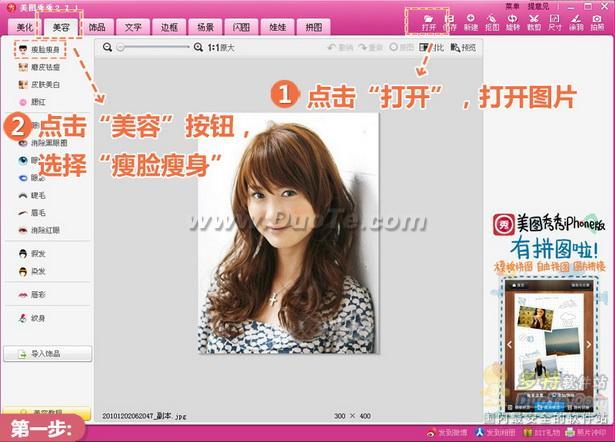Click the 预览 (Preview) button
This screenshot has width=615, height=442.
point(463,47)
